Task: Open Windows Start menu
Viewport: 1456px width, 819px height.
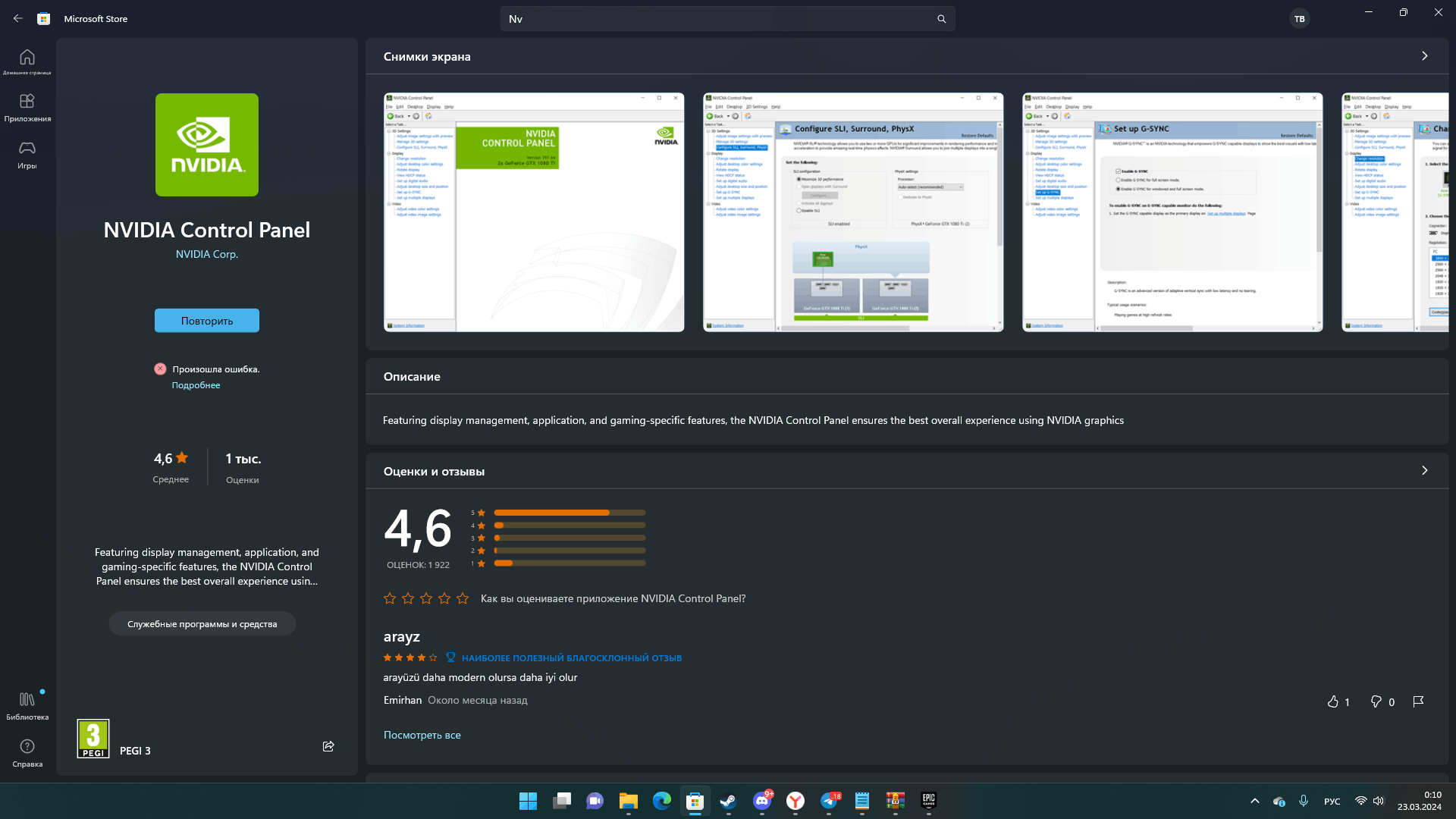Action: 528,801
